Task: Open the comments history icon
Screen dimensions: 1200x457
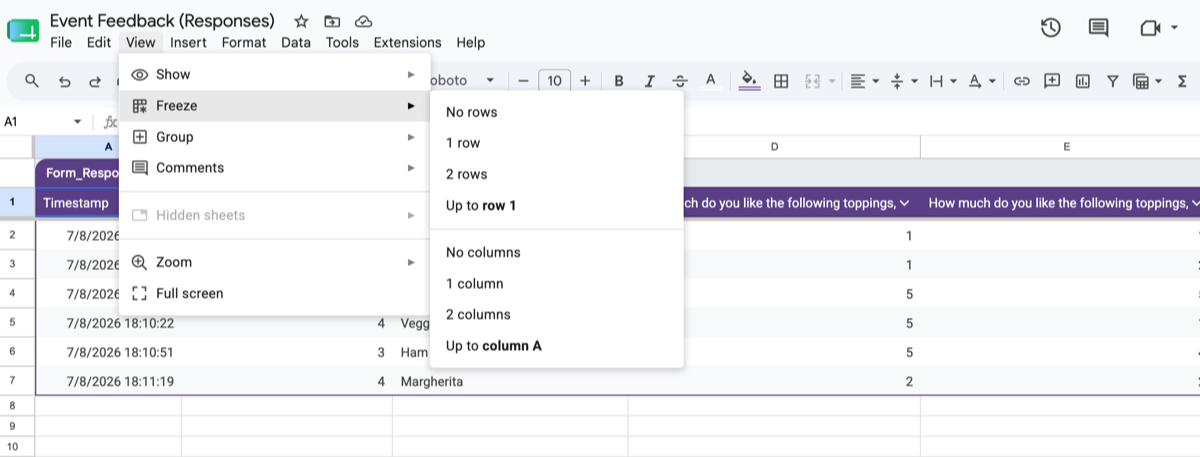Action: click(1099, 28)
